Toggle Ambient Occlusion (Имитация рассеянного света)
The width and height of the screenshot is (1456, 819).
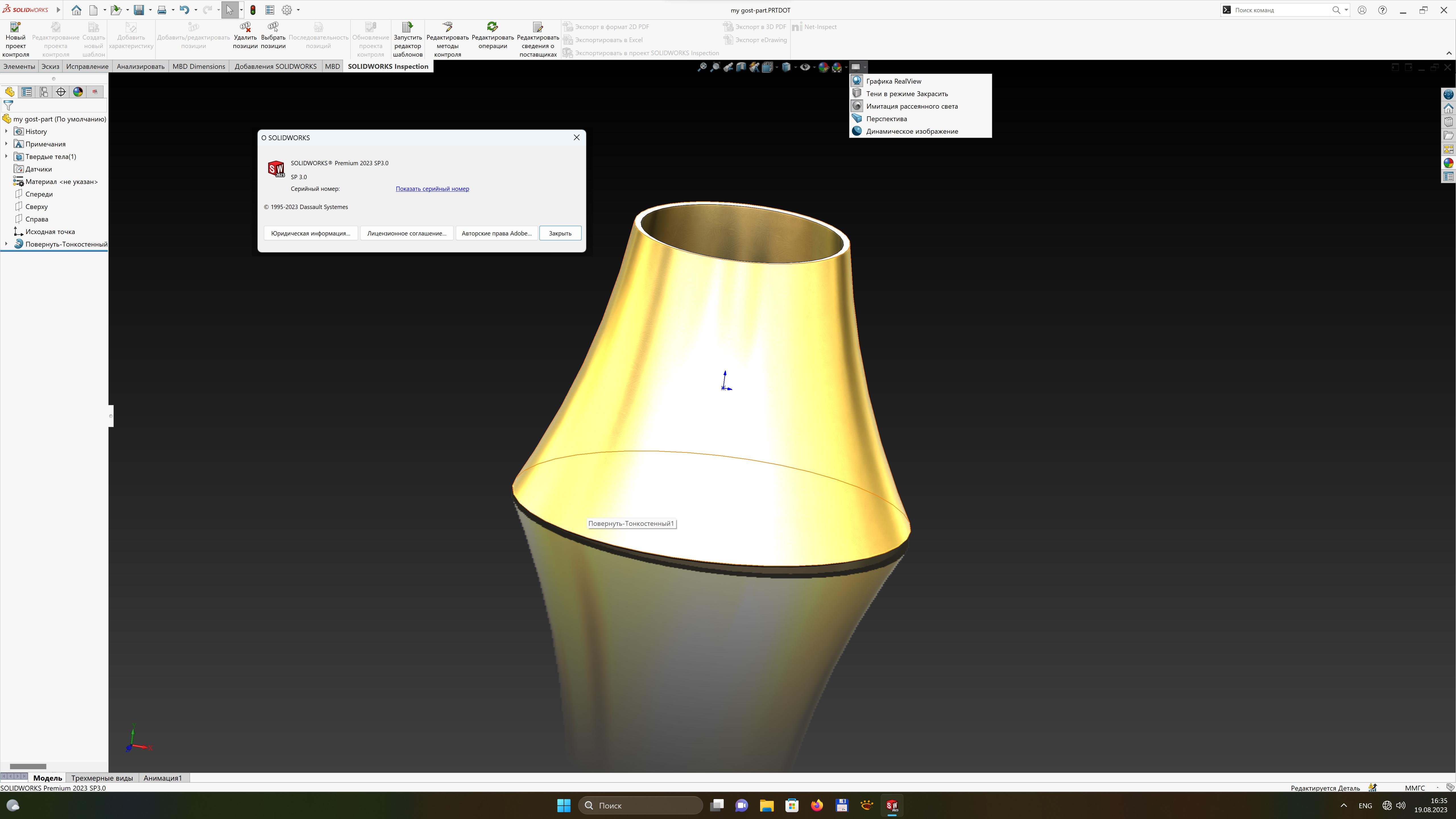920,106
